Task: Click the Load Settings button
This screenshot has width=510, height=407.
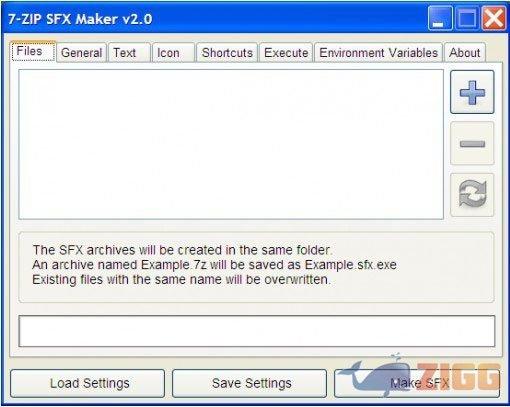Action: [88, 383]
